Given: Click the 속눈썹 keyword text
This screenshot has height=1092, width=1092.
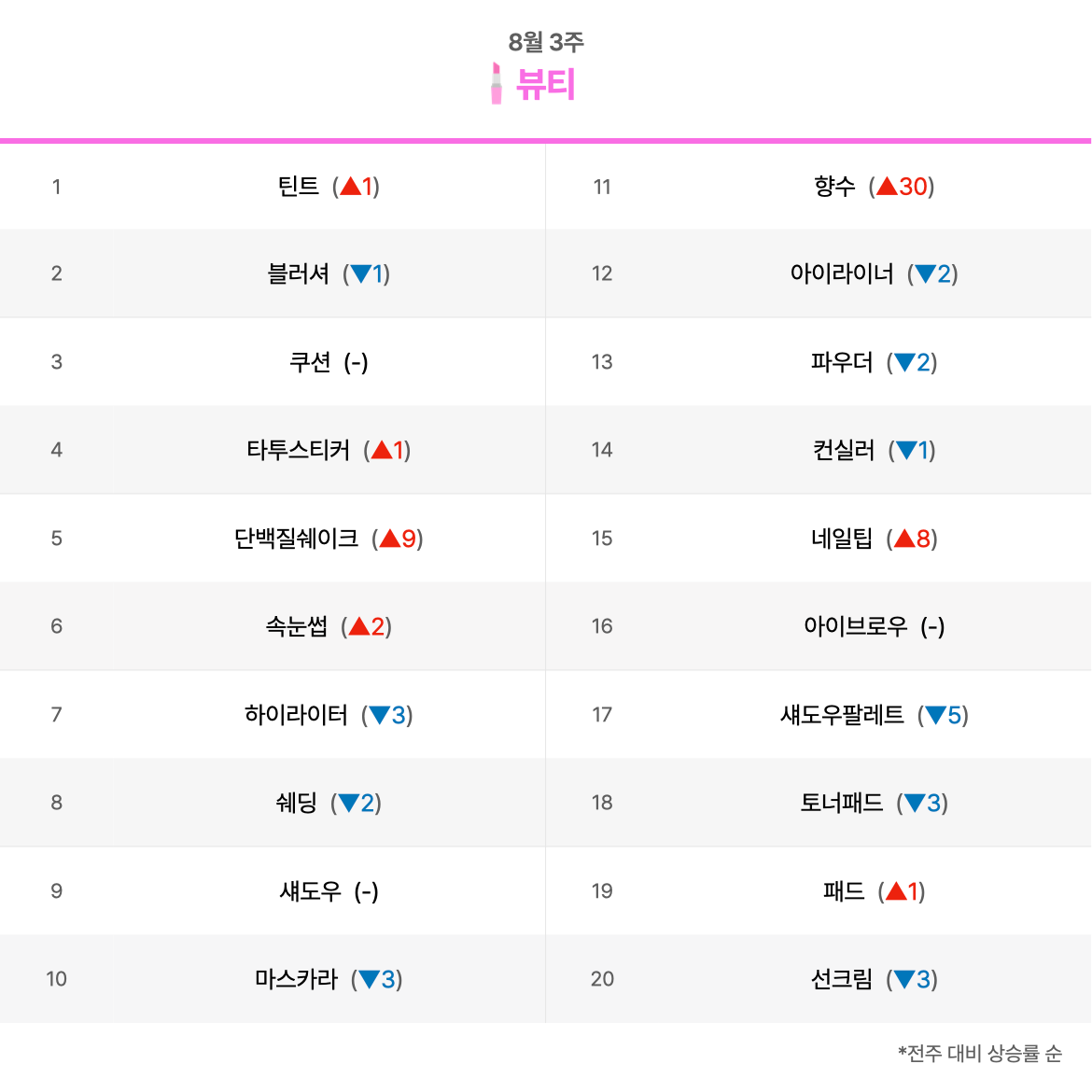Looking at the screenshot, I should [x=296, y=626].
